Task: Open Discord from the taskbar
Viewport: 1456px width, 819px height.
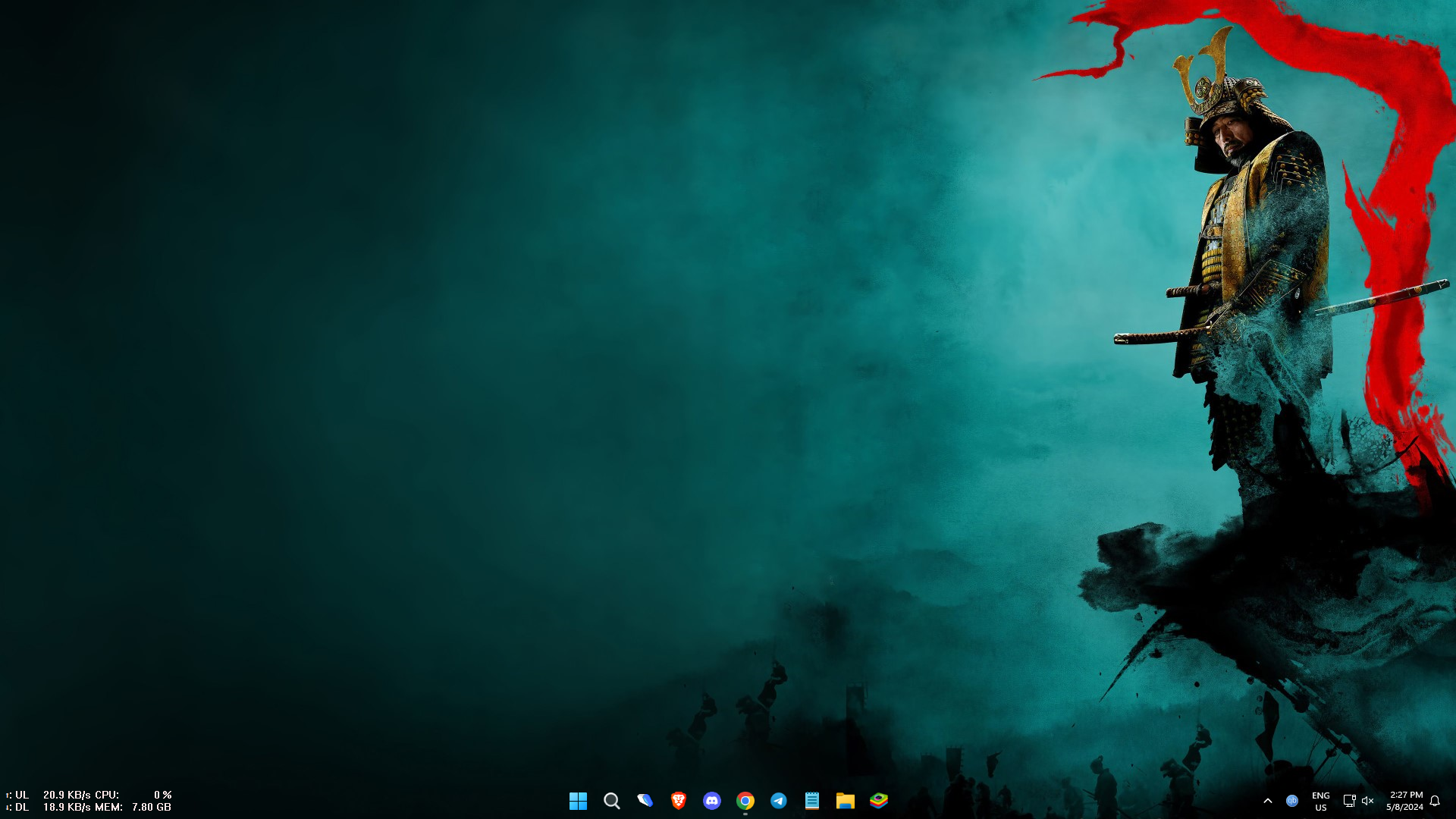Action: 711,801
